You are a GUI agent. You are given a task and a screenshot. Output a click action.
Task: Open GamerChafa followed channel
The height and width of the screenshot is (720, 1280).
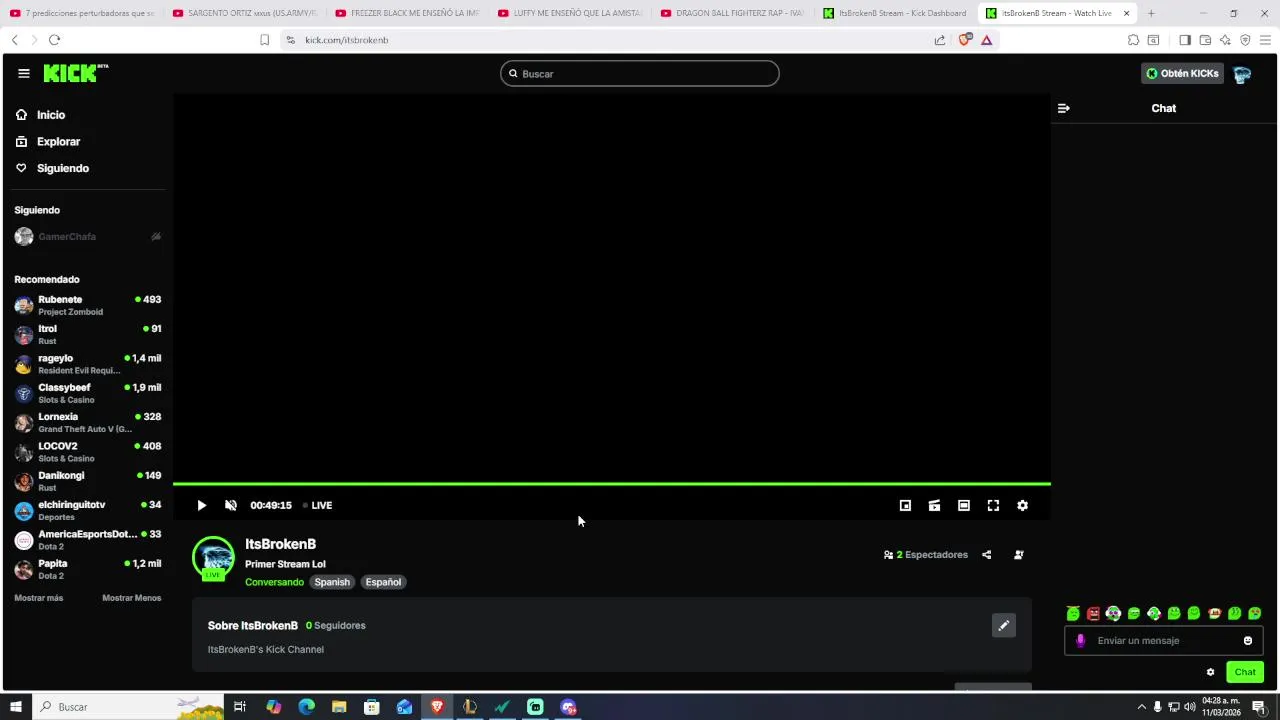(x=88, y=237)
